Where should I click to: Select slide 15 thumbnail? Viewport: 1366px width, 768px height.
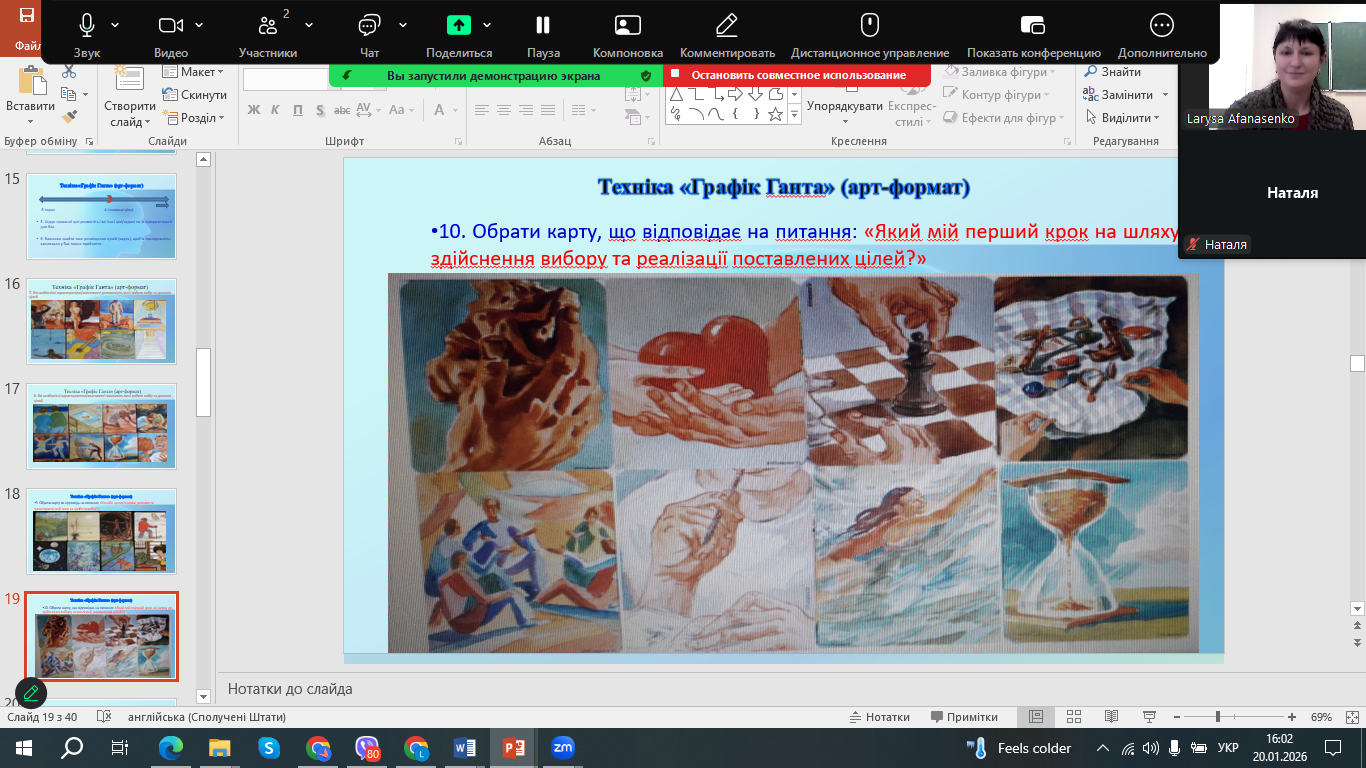(x=101, y=216)
